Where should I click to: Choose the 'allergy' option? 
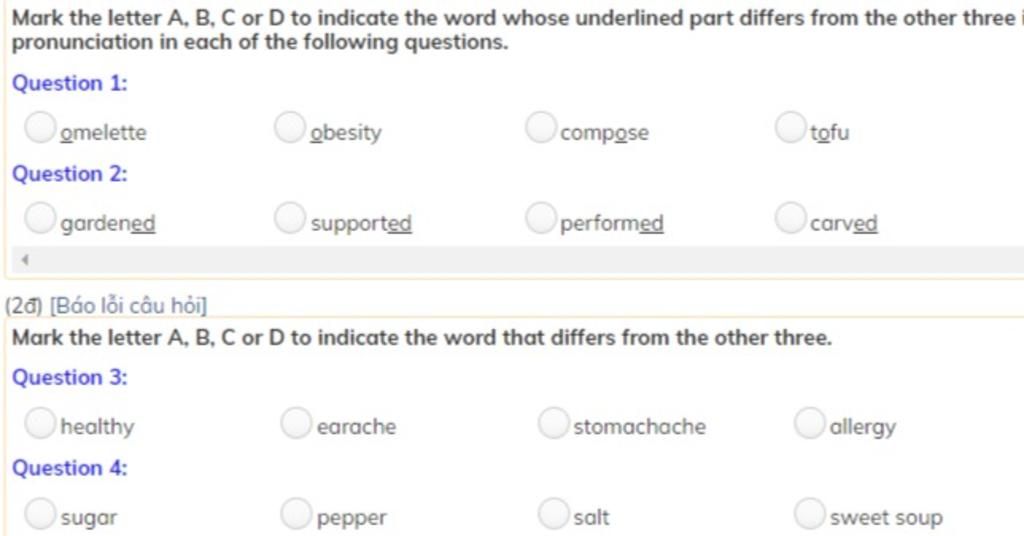(810, 423)
